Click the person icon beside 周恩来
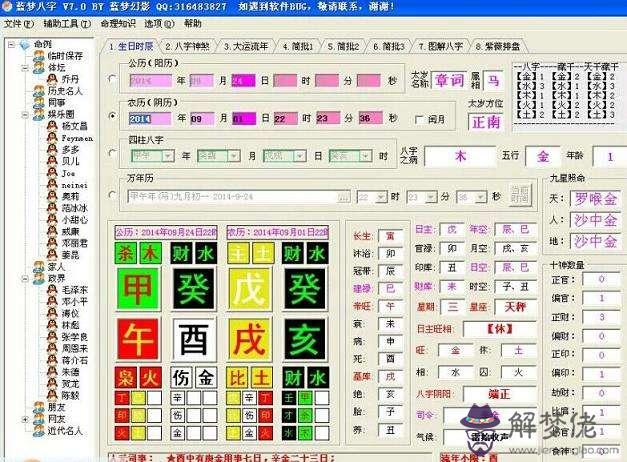Viewport: 627px width, 462px height. [52, 348]
